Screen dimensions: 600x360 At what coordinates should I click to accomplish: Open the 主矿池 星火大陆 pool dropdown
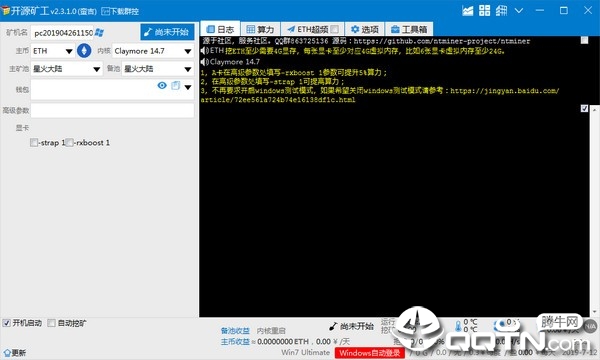click(x=67, y=69)
